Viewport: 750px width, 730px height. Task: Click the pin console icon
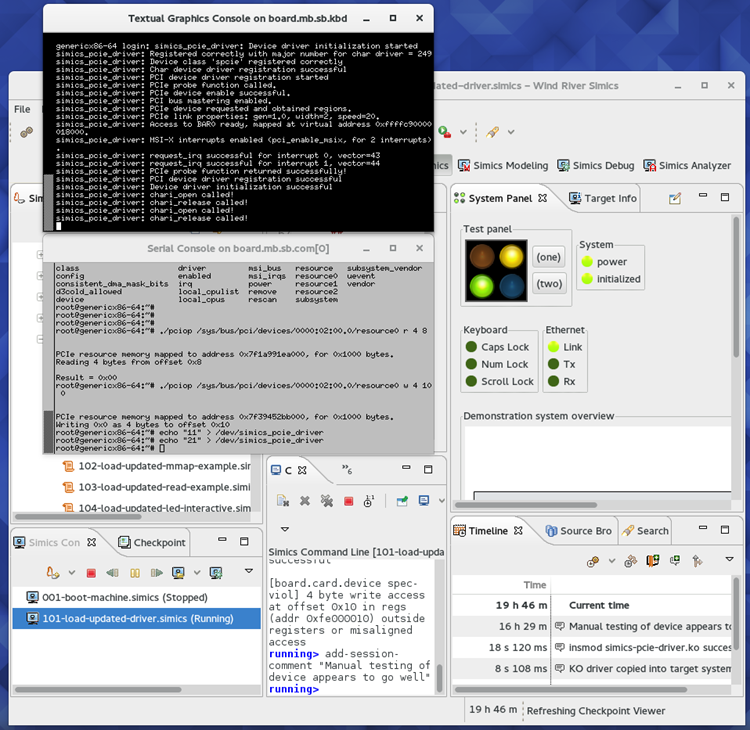tap(402, 501)
